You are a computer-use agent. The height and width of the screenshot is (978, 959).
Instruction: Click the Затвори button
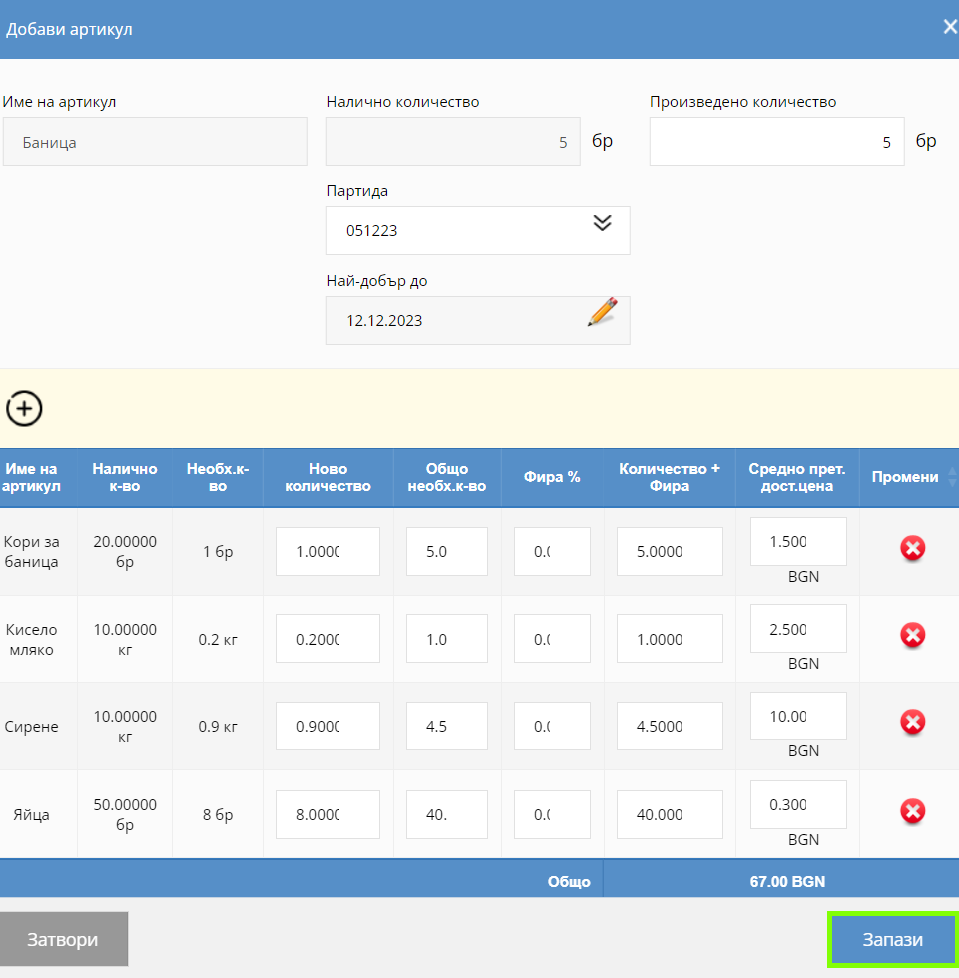64,939
